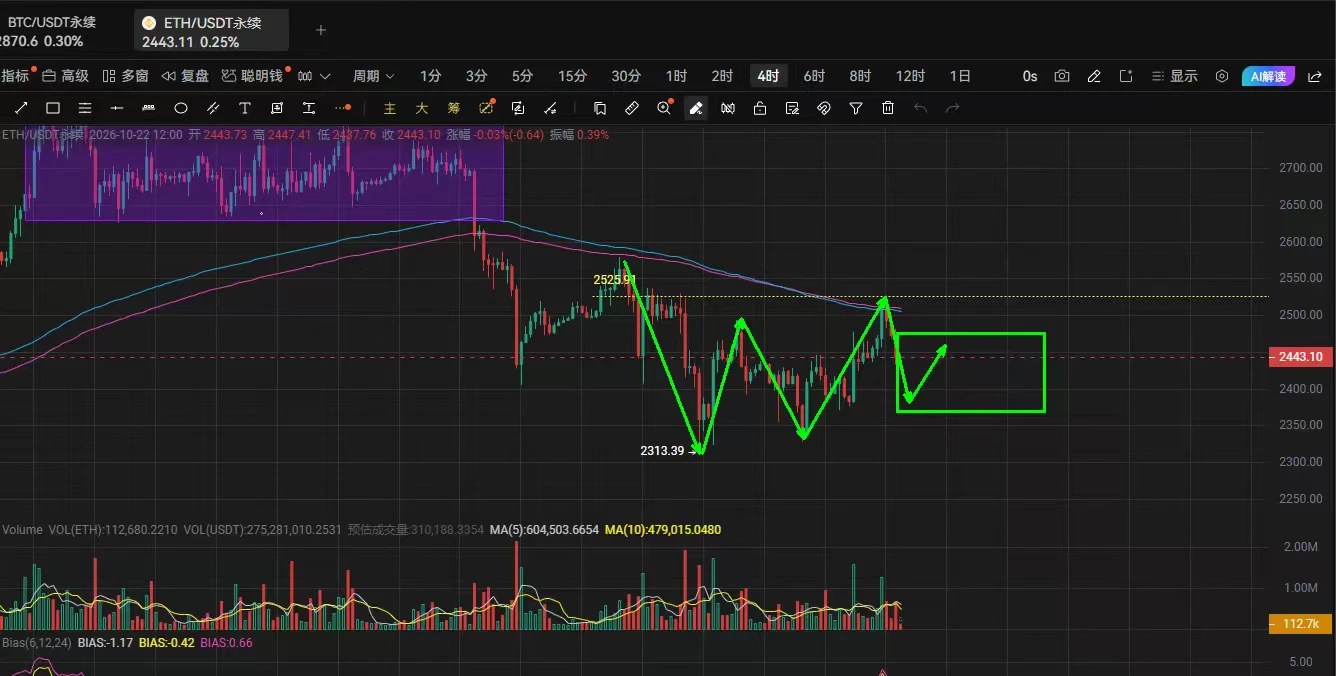The width and height of the screenshot is (1336, 676).
Task: Click the 2443.10 current price label
Action: [x=1301, y=357]
